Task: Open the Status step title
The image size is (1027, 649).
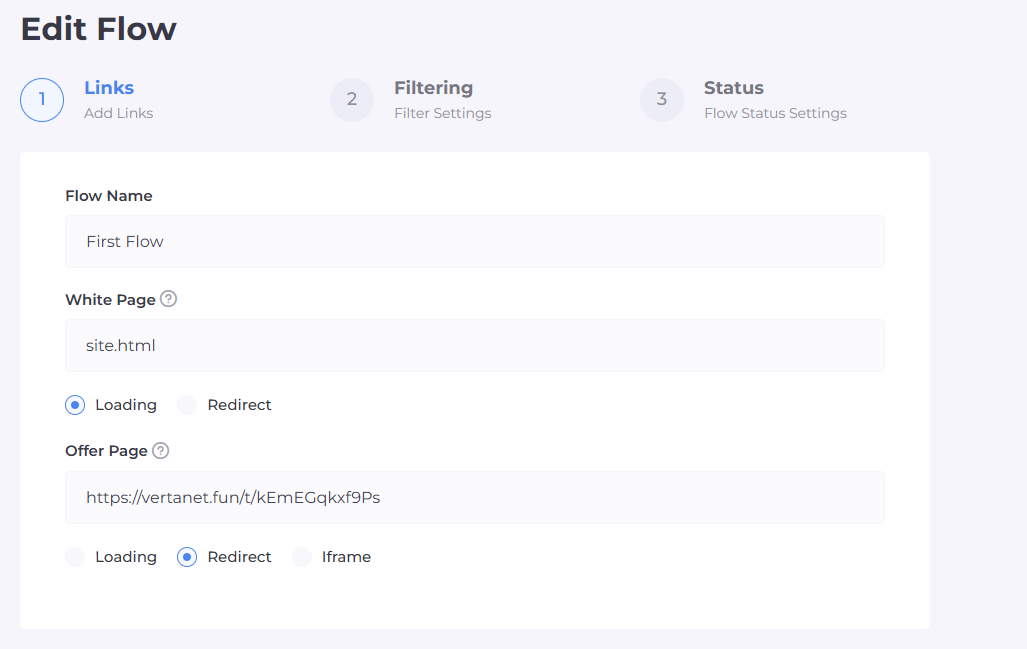Action: (733, 88)
